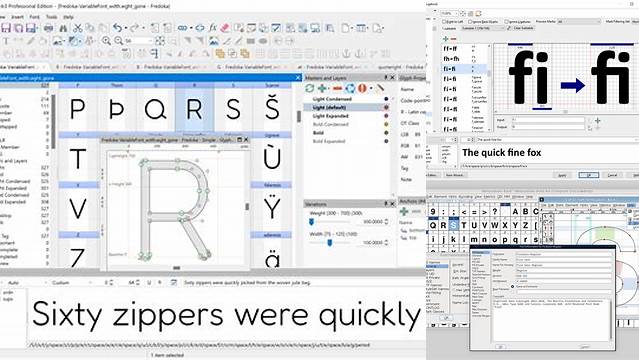Click the Zoom In magnifier icon
This screenshot has height=360, width=639.
coord(106,41)
